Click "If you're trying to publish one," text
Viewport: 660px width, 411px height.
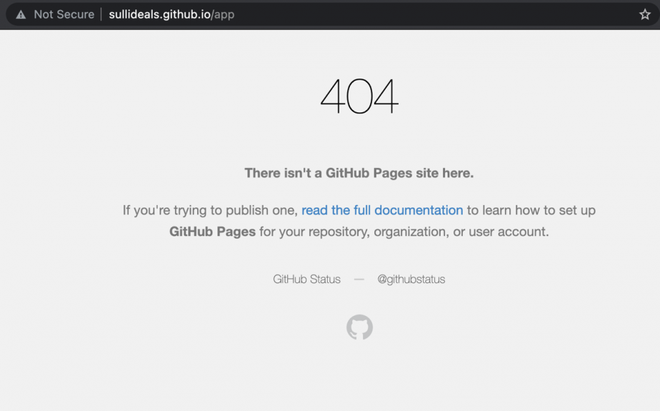click(x=210, y=210)
